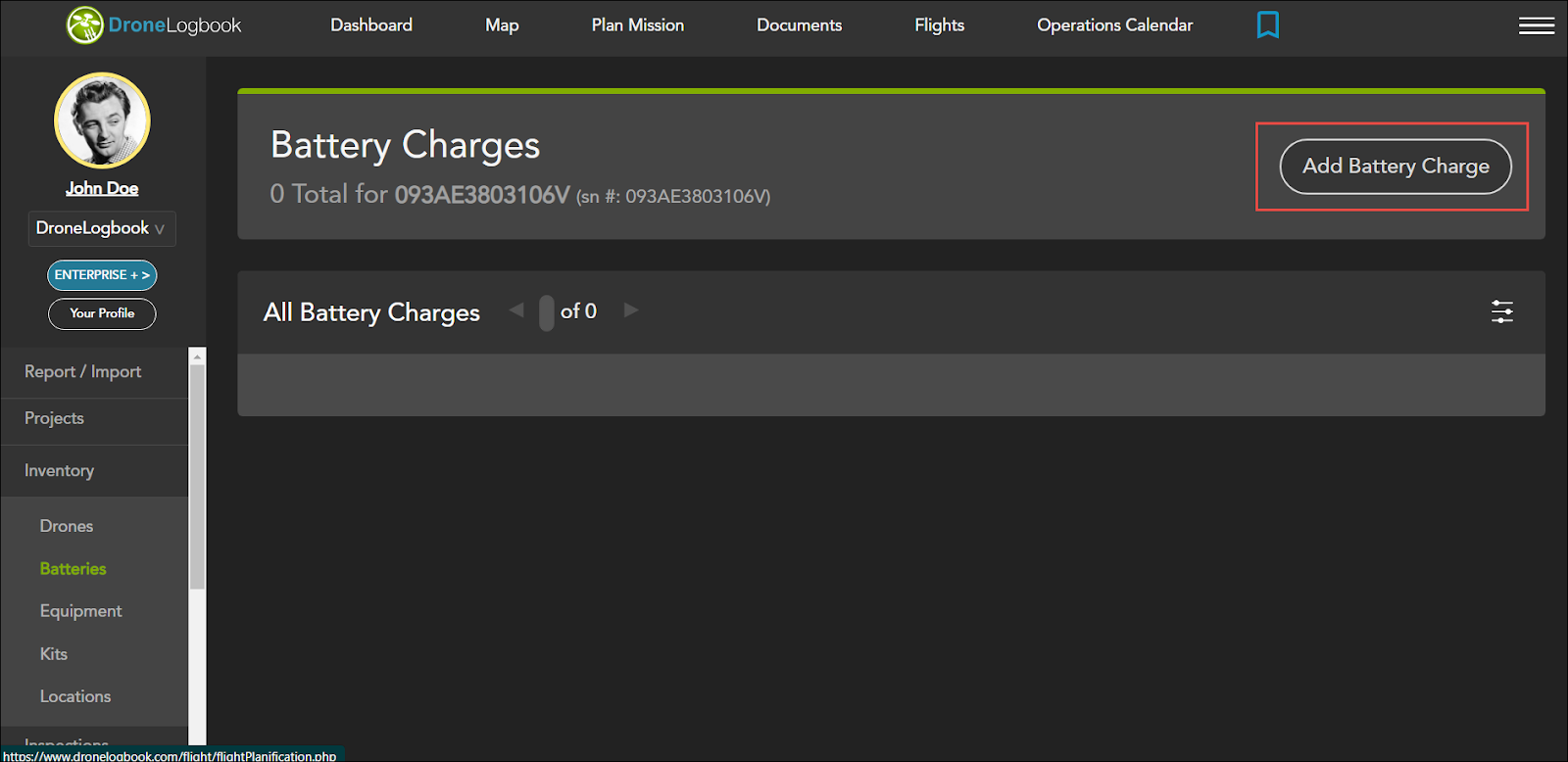Image resolution: width=1568 pixels, height=762 pixels.
Task: Open Operations Calendar in top navigation
Action: pos(1115,25)
